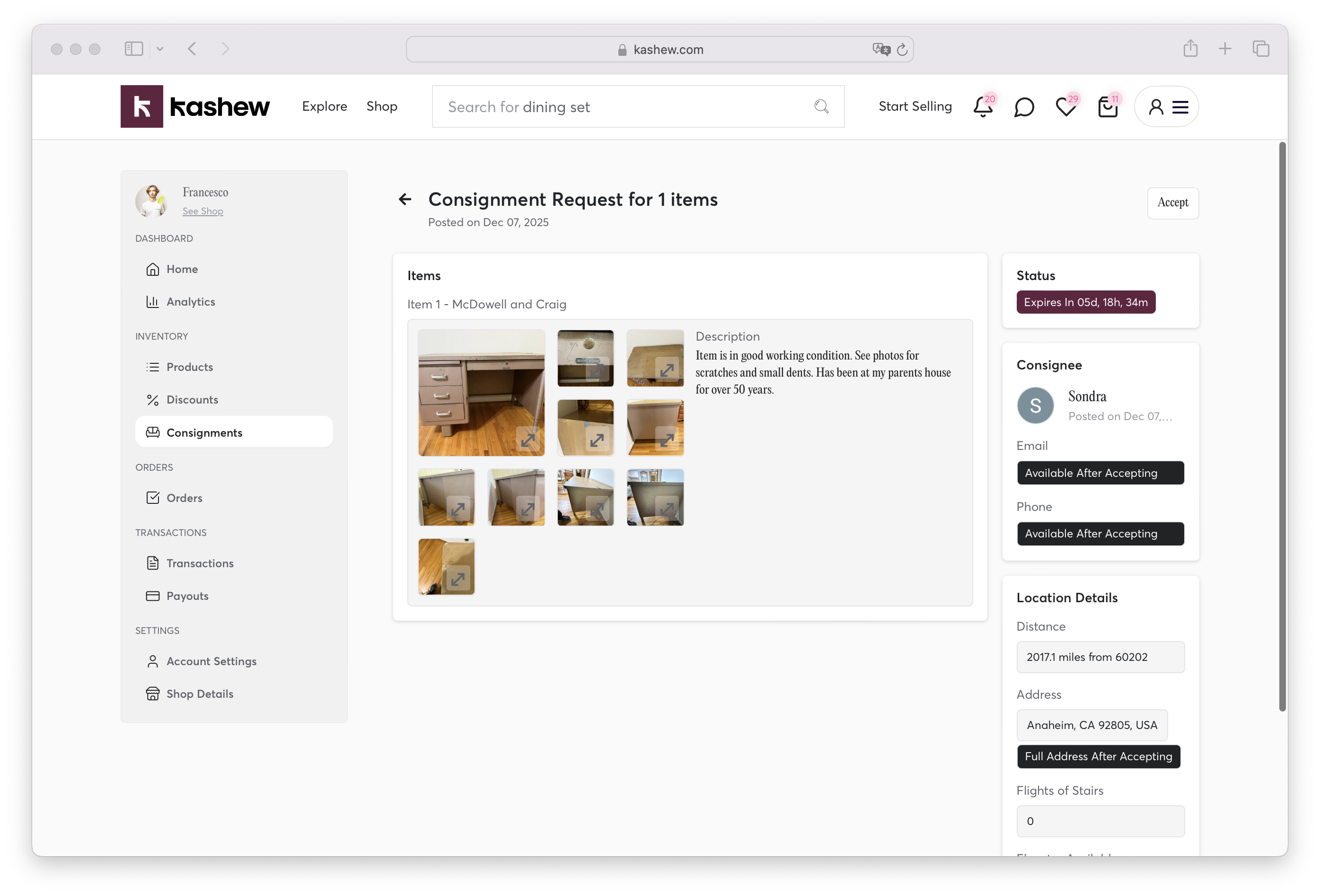Open the user account hamburger menu
This screenshot has height=896, width=1320.
click(1180, 107)
